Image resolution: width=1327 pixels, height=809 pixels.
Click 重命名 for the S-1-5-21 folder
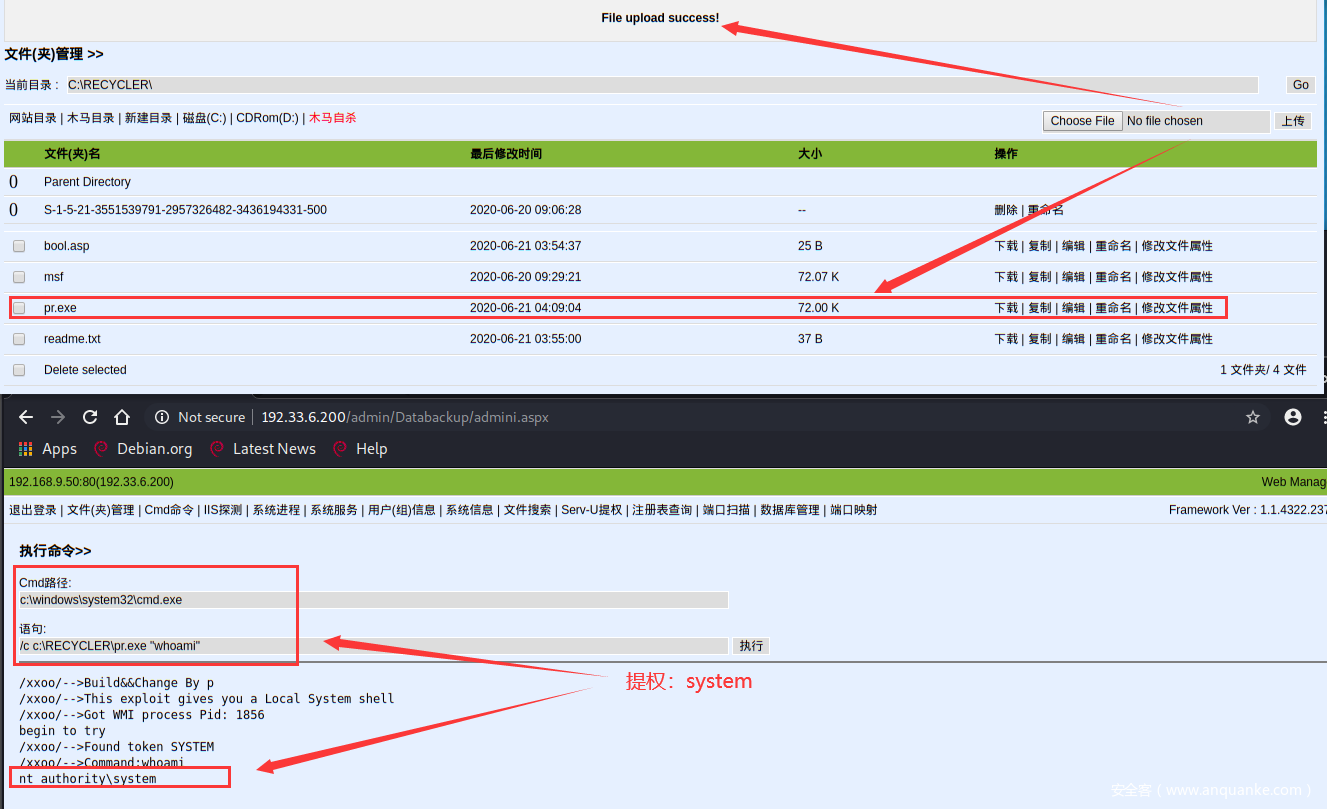(x=1046, y=210)
